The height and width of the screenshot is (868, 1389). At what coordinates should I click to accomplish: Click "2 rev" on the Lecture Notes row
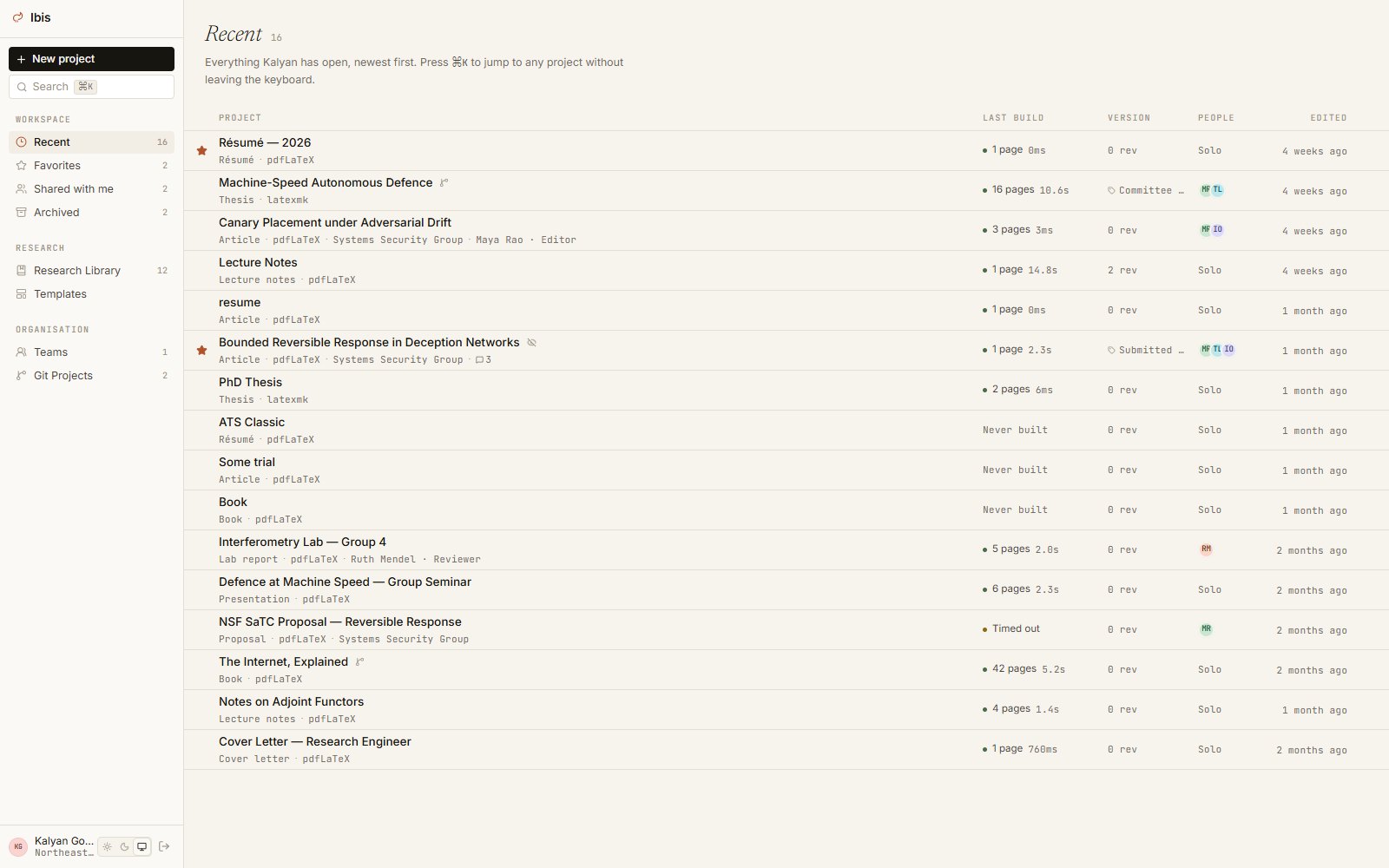point(1122,270)
